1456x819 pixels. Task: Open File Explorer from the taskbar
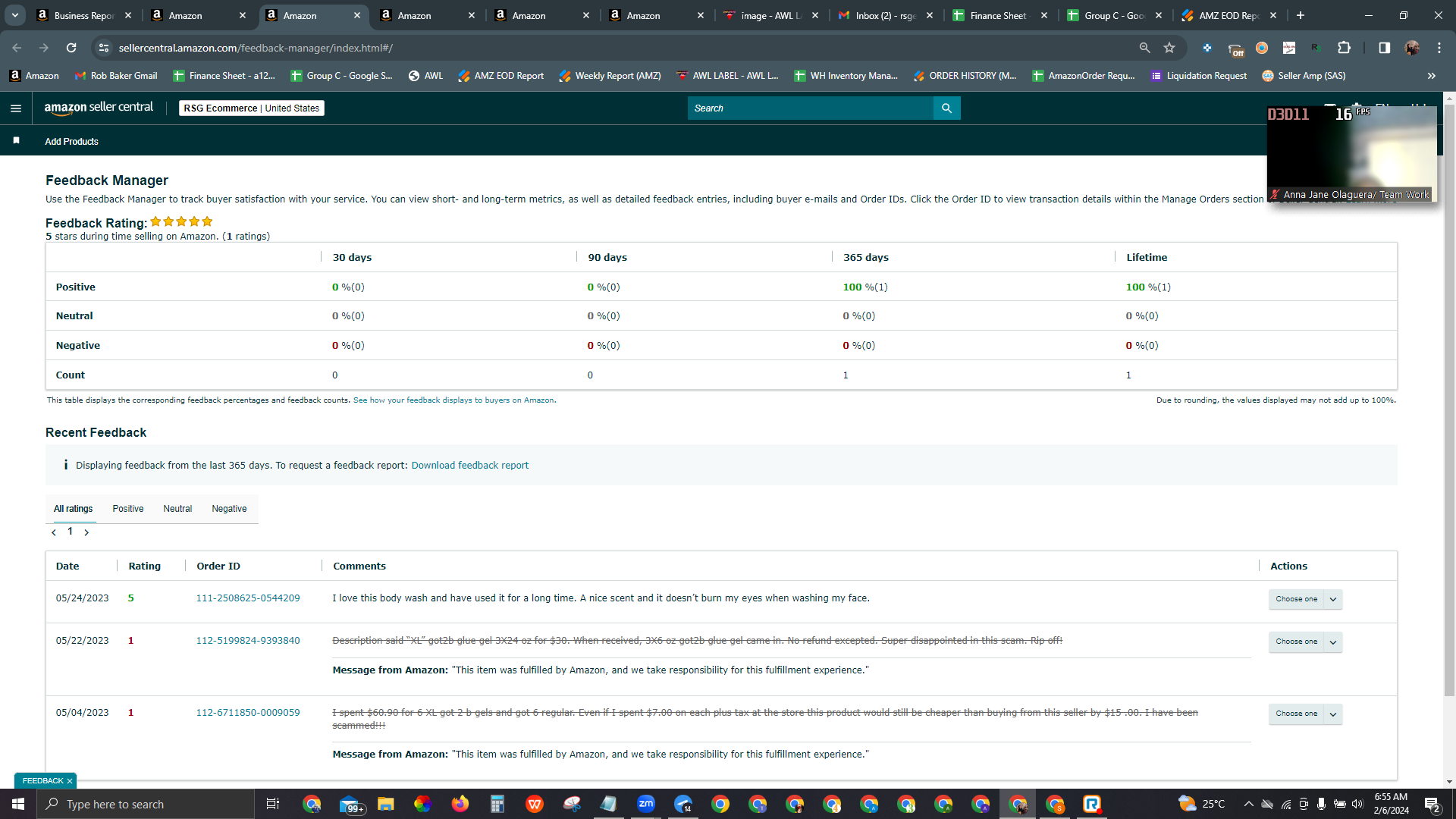pos(385,804)
